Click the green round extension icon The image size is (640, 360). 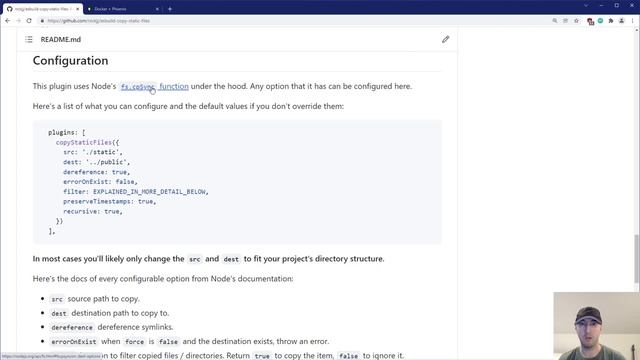[x=600, y=21]
